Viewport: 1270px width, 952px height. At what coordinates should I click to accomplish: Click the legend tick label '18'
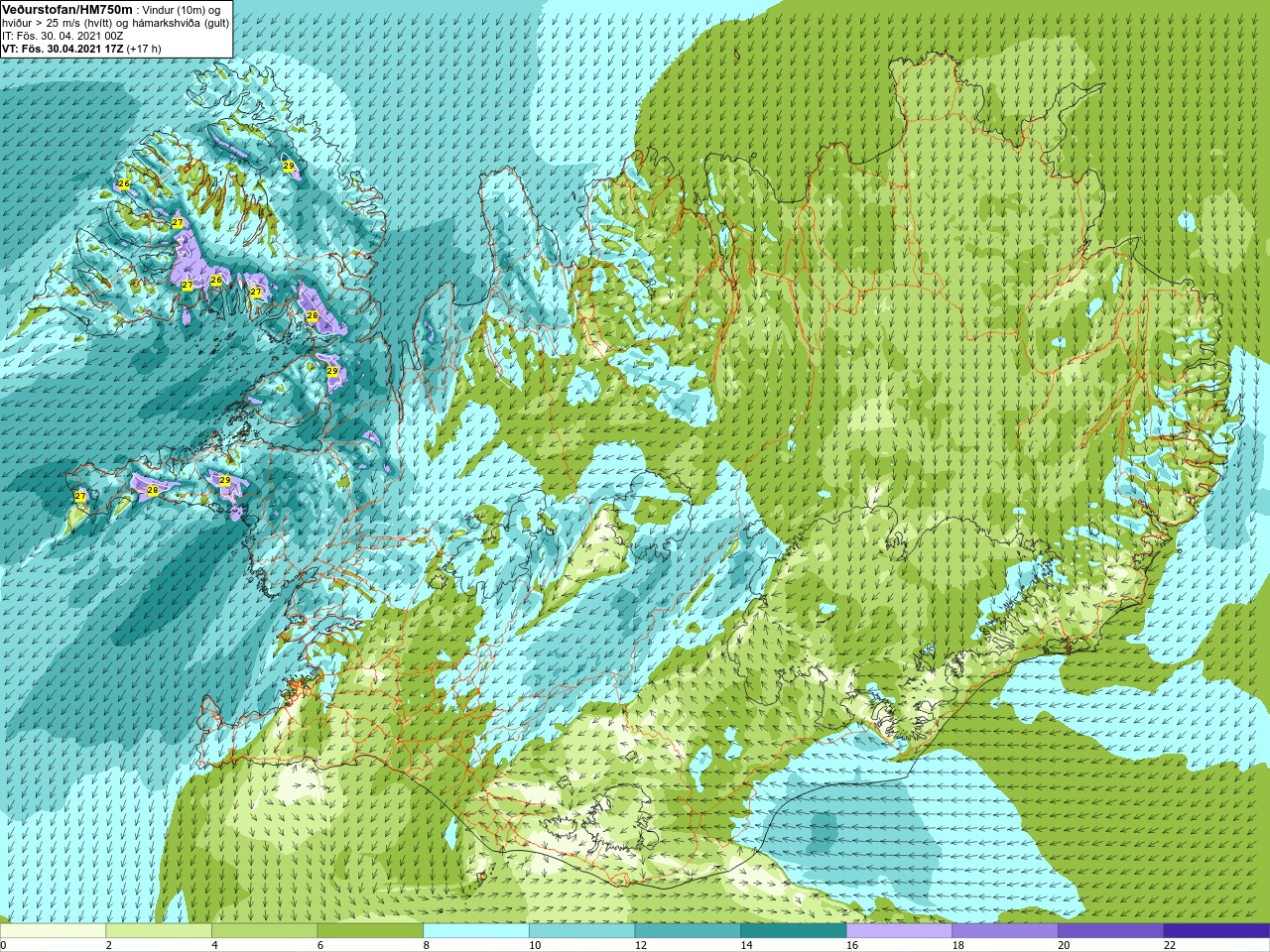[958, 946]
